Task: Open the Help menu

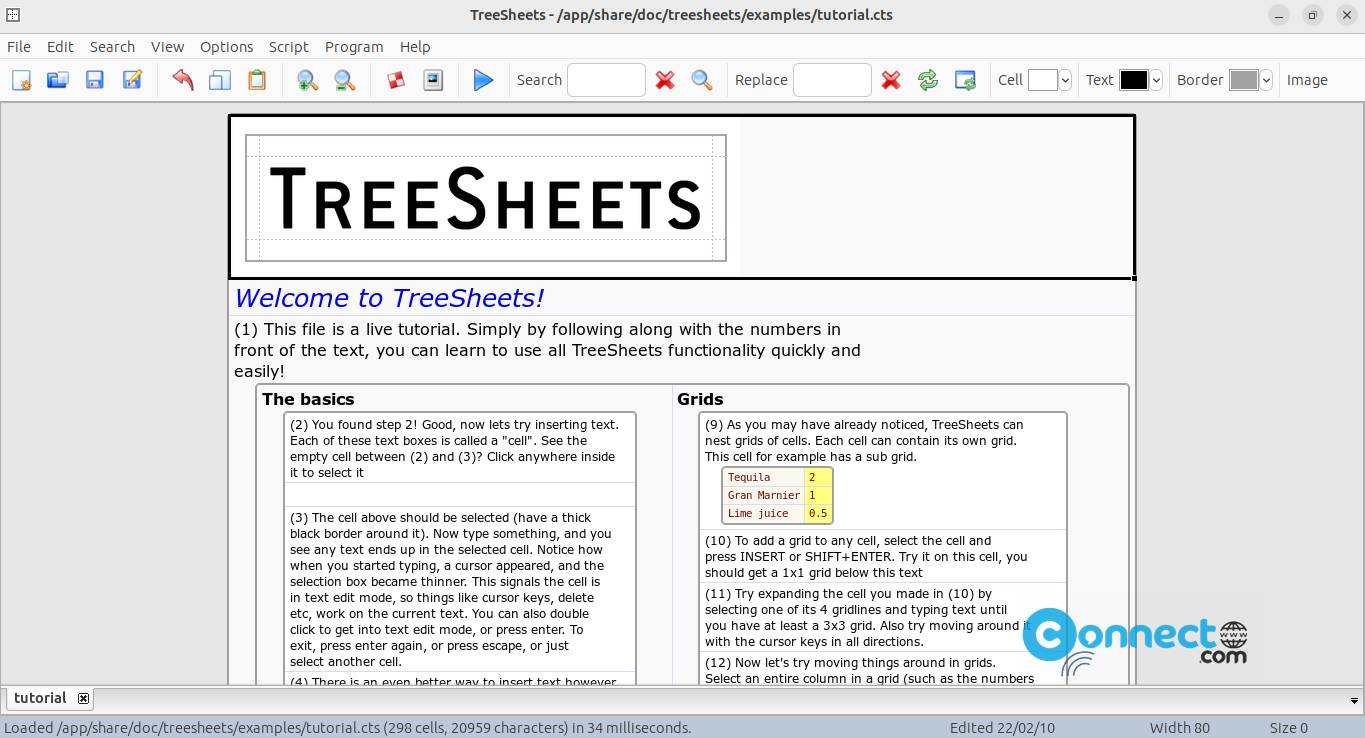Action: click(415, 47)
